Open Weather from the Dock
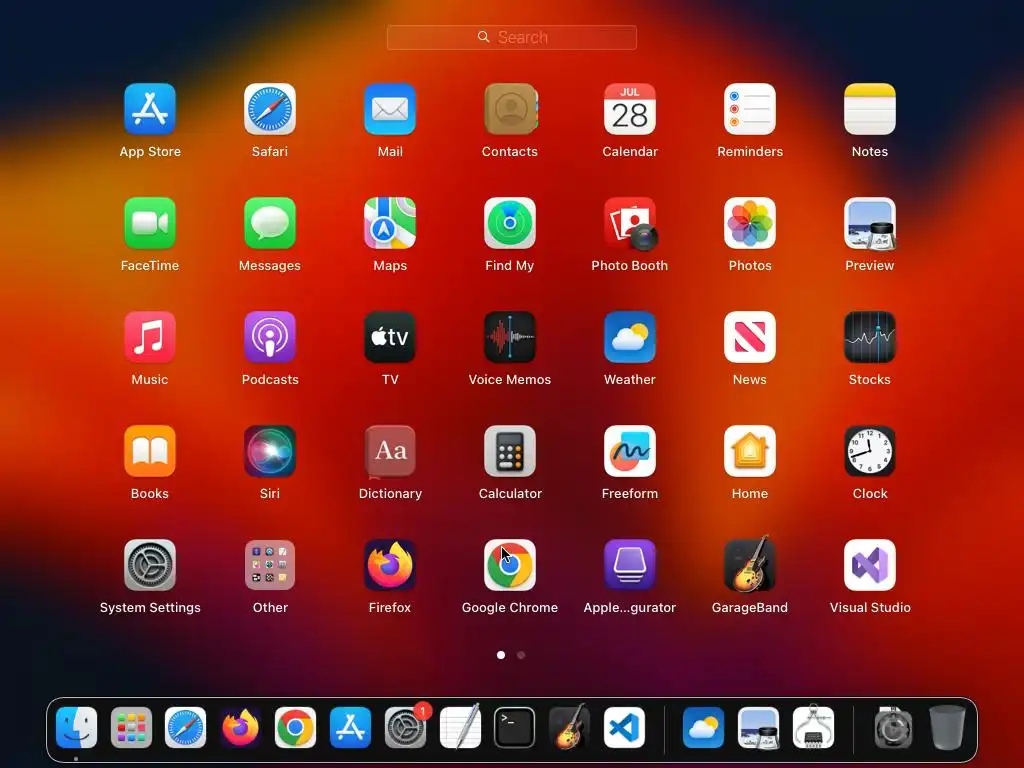 coord(703,728)
